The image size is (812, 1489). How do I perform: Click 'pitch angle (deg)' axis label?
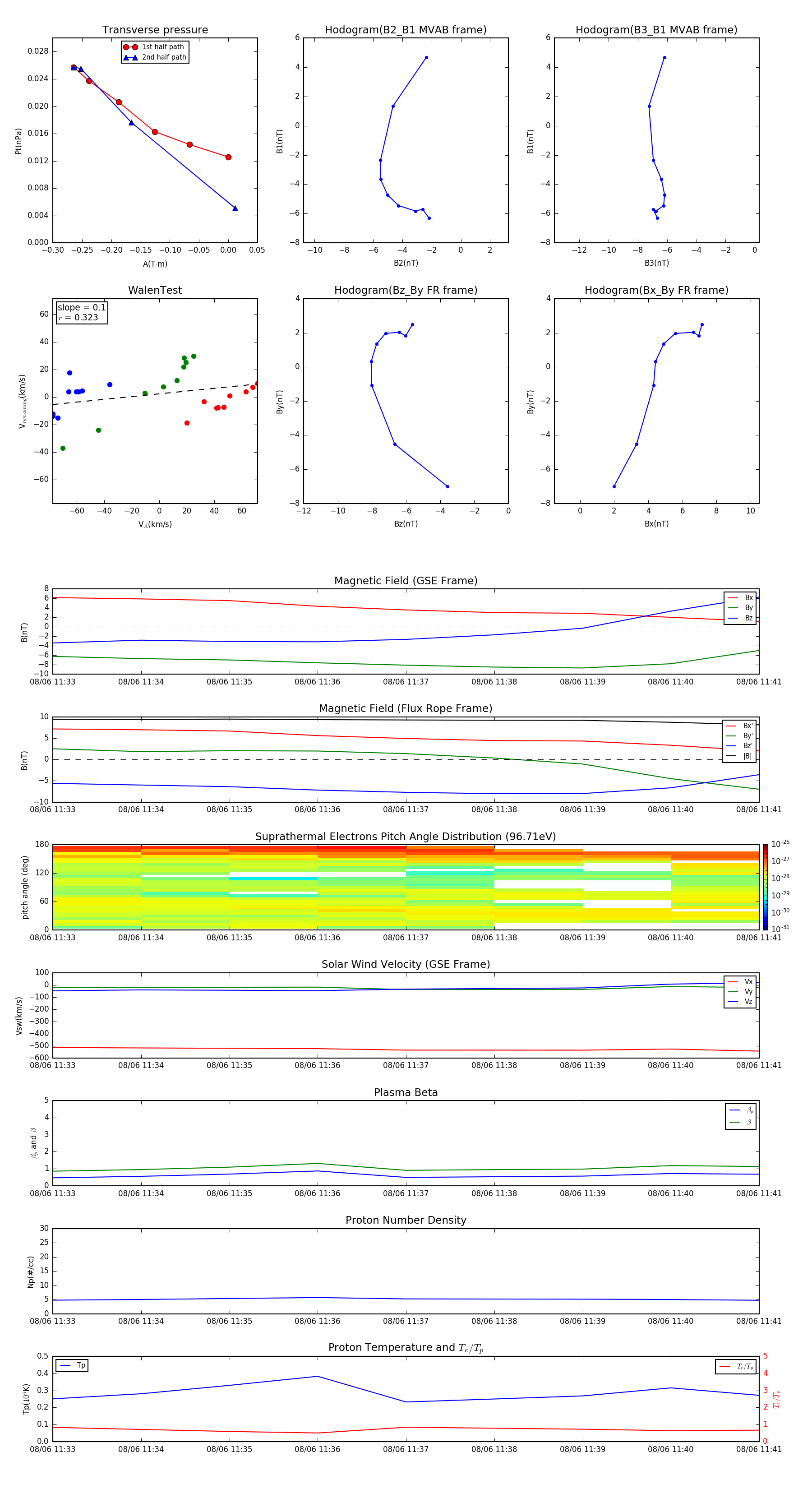click(x=25, y=887)
